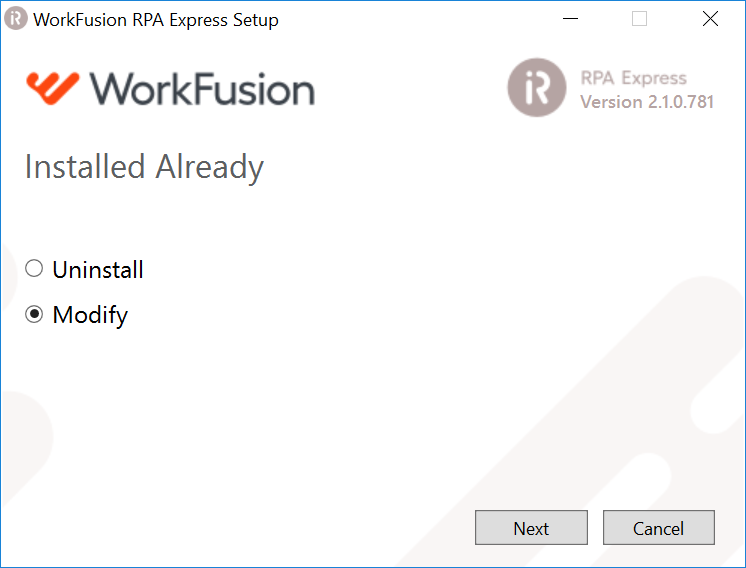This screenshot has height=568, width=746.
Task: Click the orange WorkFusion checkmark logo
Action: click(52, 88)
